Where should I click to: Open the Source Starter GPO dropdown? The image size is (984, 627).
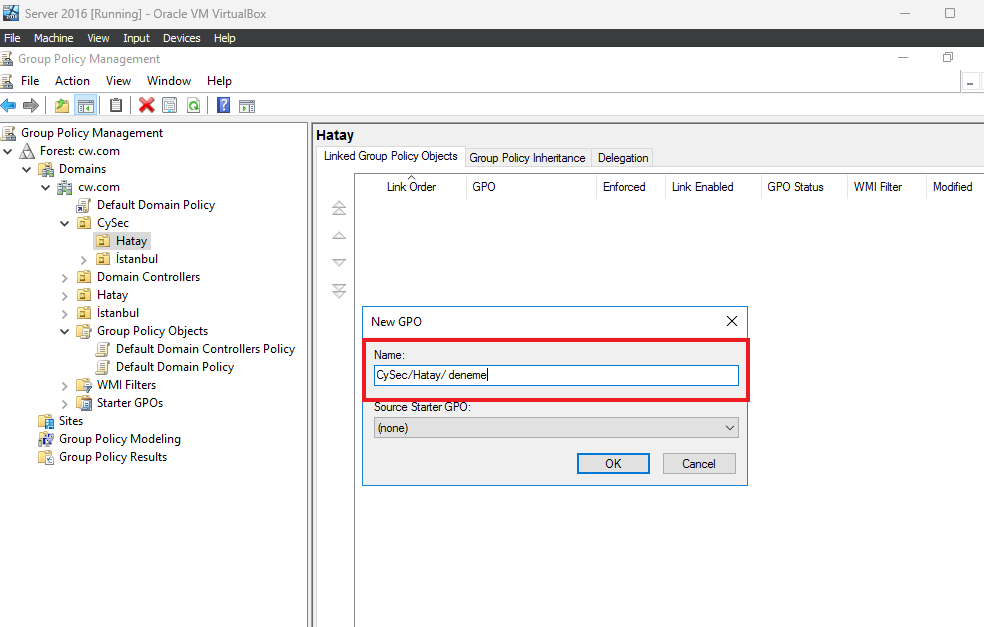(556, 428)
